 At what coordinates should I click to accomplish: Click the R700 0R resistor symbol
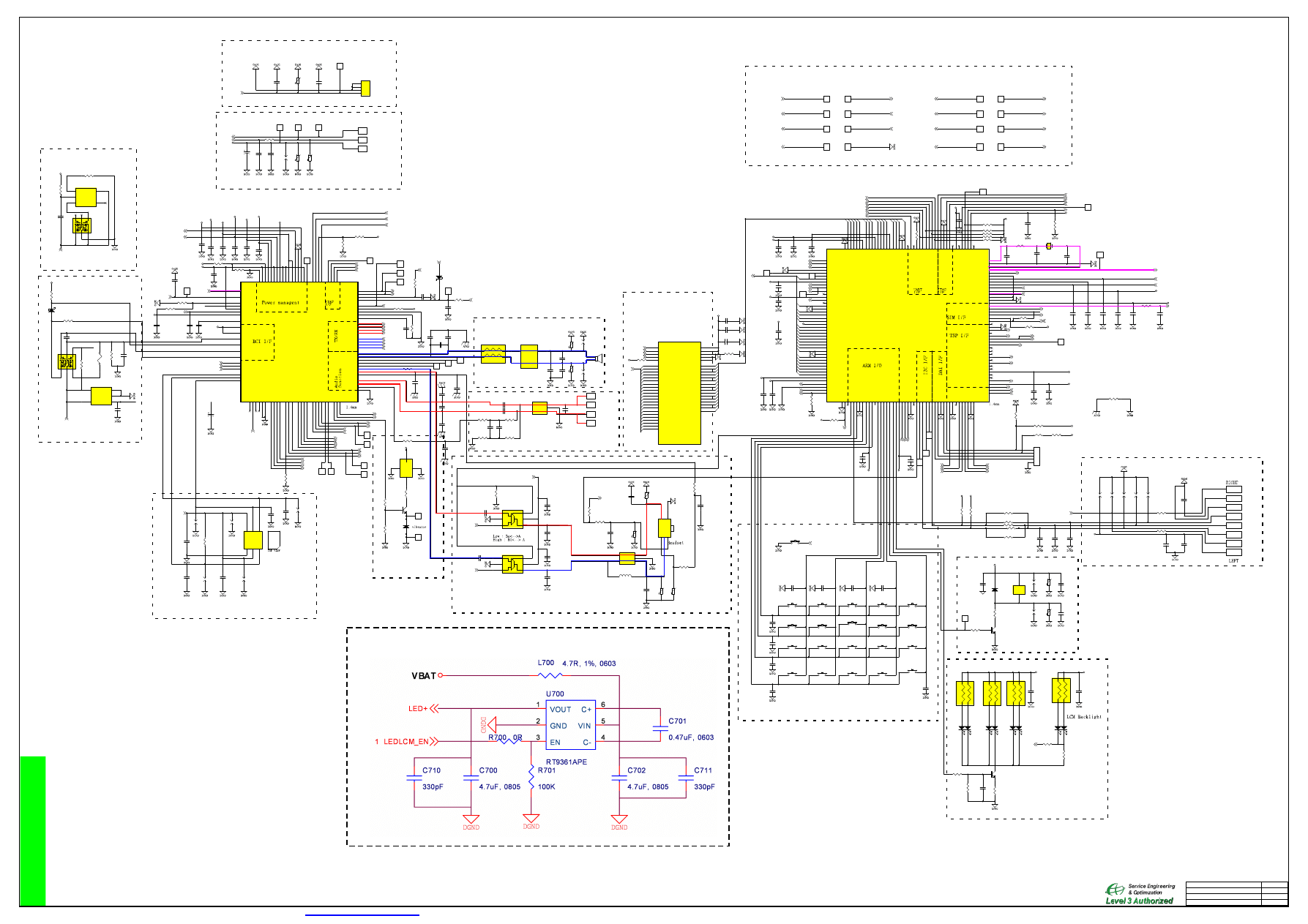coord(510,741)
